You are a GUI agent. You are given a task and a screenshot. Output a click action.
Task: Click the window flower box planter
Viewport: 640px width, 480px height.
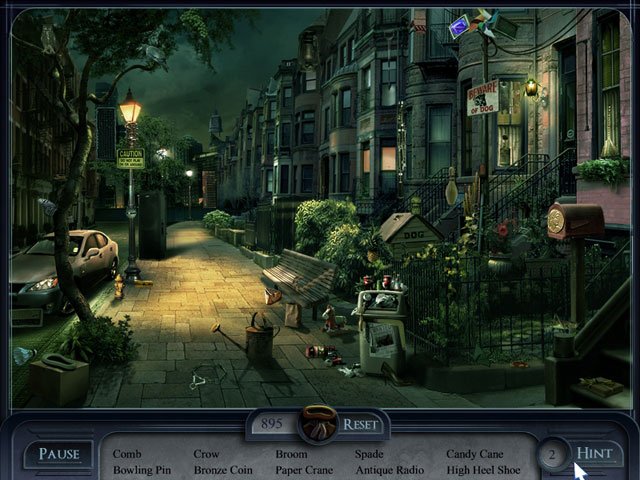tap(601, 175)
